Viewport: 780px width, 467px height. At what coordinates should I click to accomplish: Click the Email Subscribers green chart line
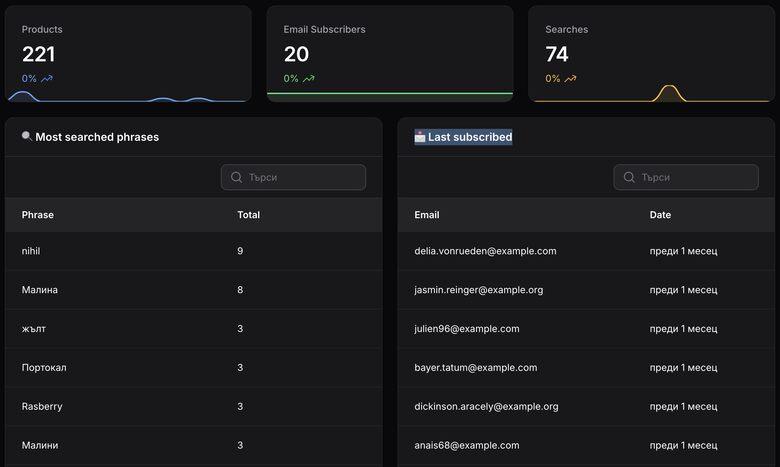click(390, 93)
